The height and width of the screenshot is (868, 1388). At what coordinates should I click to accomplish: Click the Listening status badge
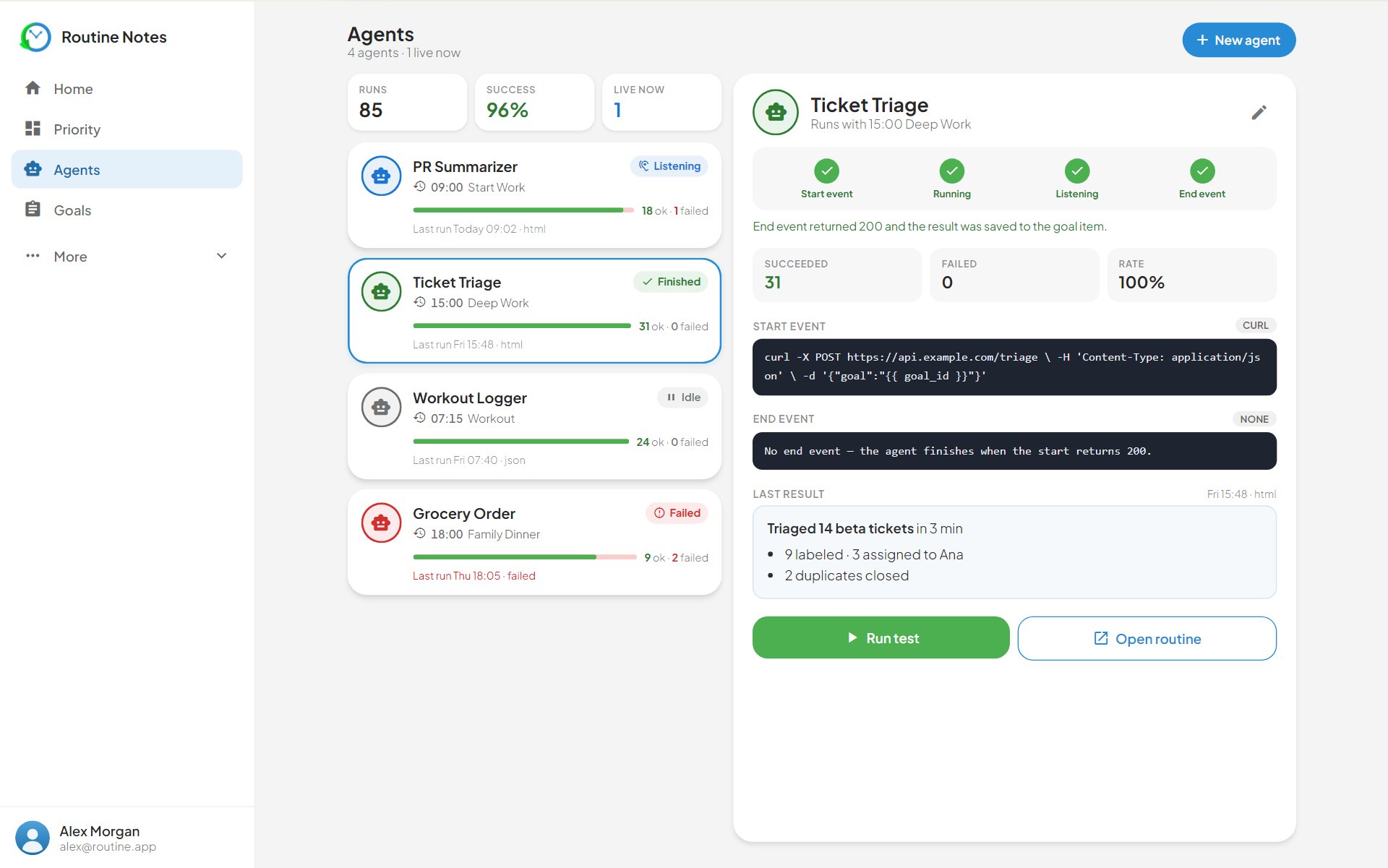coord(669,166)
